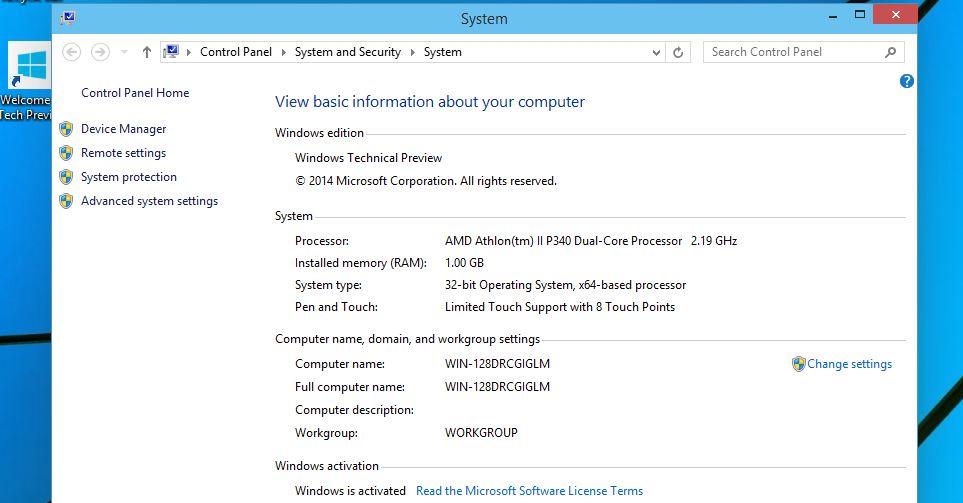
Task: Click the Limited Touch Support value
Action: pyautogui.click(x=560, y=307)
